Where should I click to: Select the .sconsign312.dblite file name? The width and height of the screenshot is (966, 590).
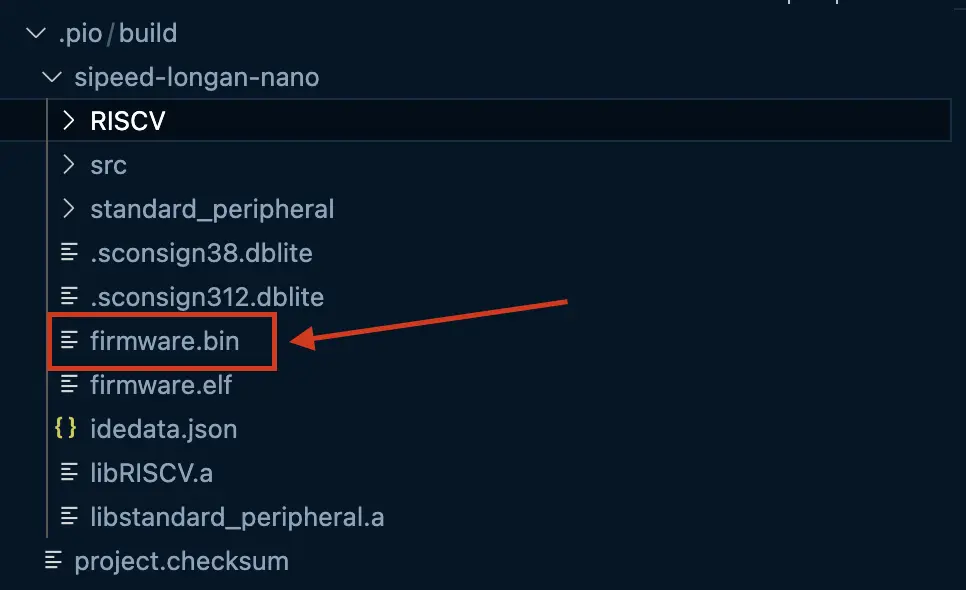207,297
